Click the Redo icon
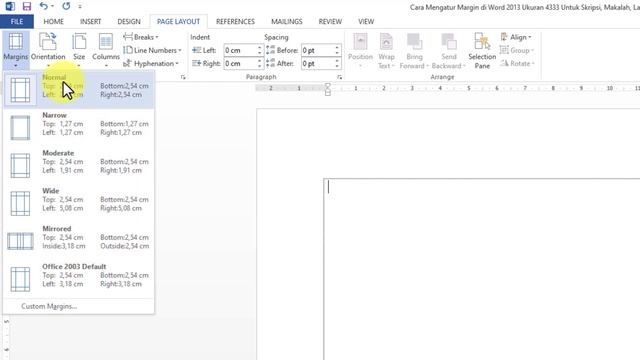 click(x=66, y=6)
